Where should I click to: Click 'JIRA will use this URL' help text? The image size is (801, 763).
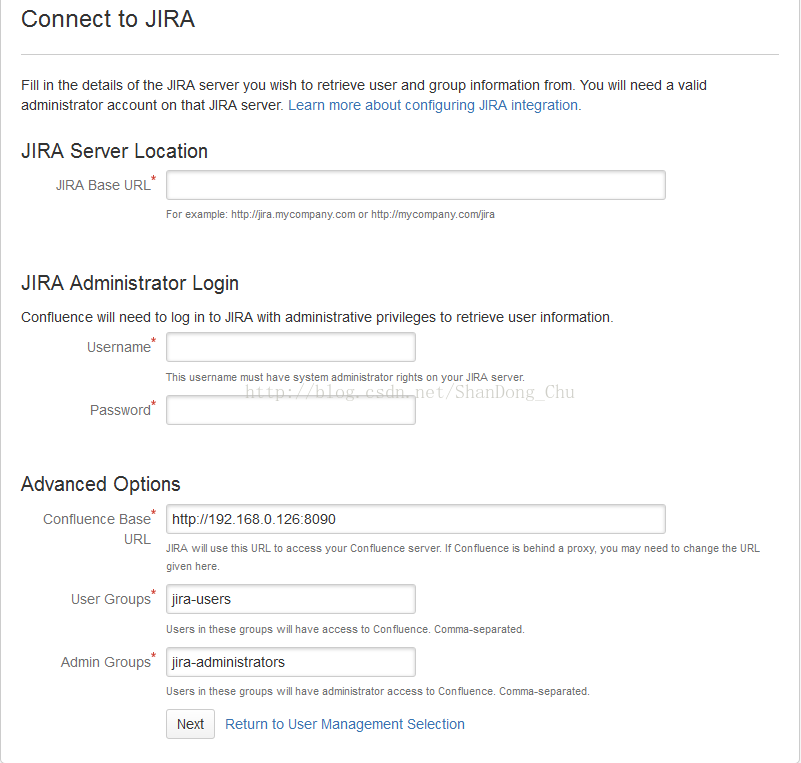(x=463, y=557)
